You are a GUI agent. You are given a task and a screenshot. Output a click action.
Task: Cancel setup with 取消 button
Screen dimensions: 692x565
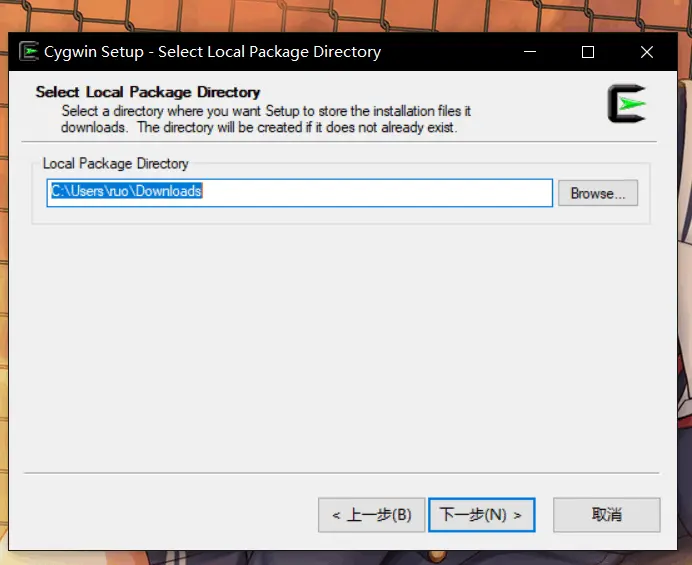pyautogui.click(x=606, y=515)
